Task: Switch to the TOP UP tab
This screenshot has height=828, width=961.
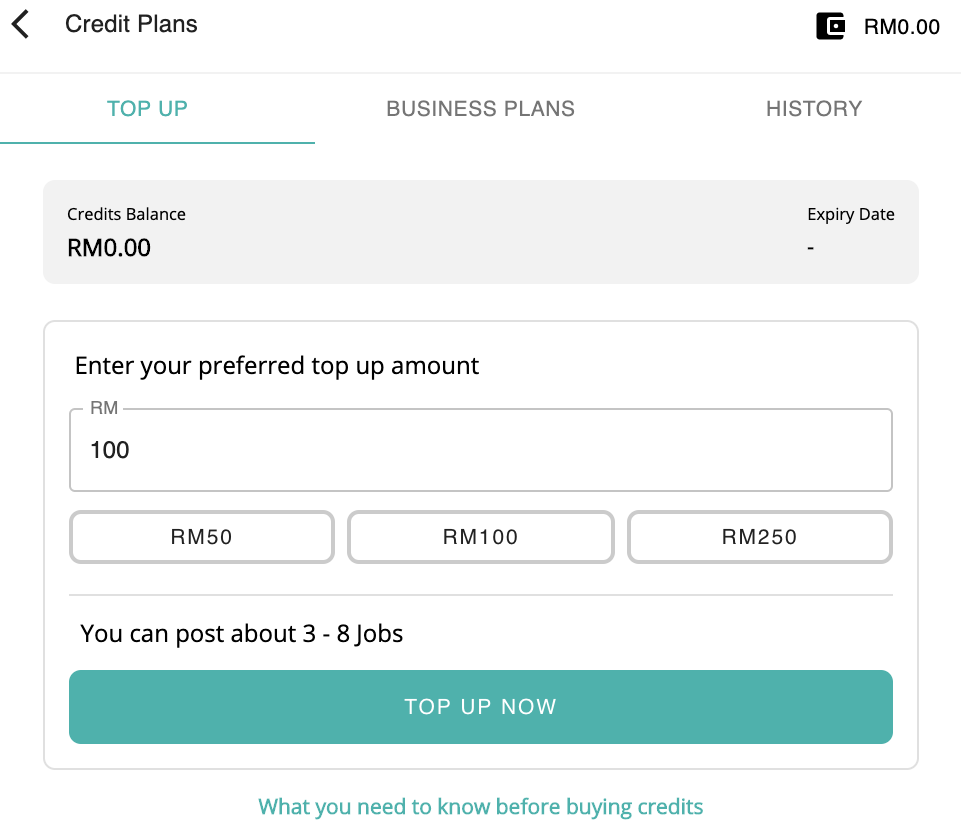Action: (x=147, y=109)
